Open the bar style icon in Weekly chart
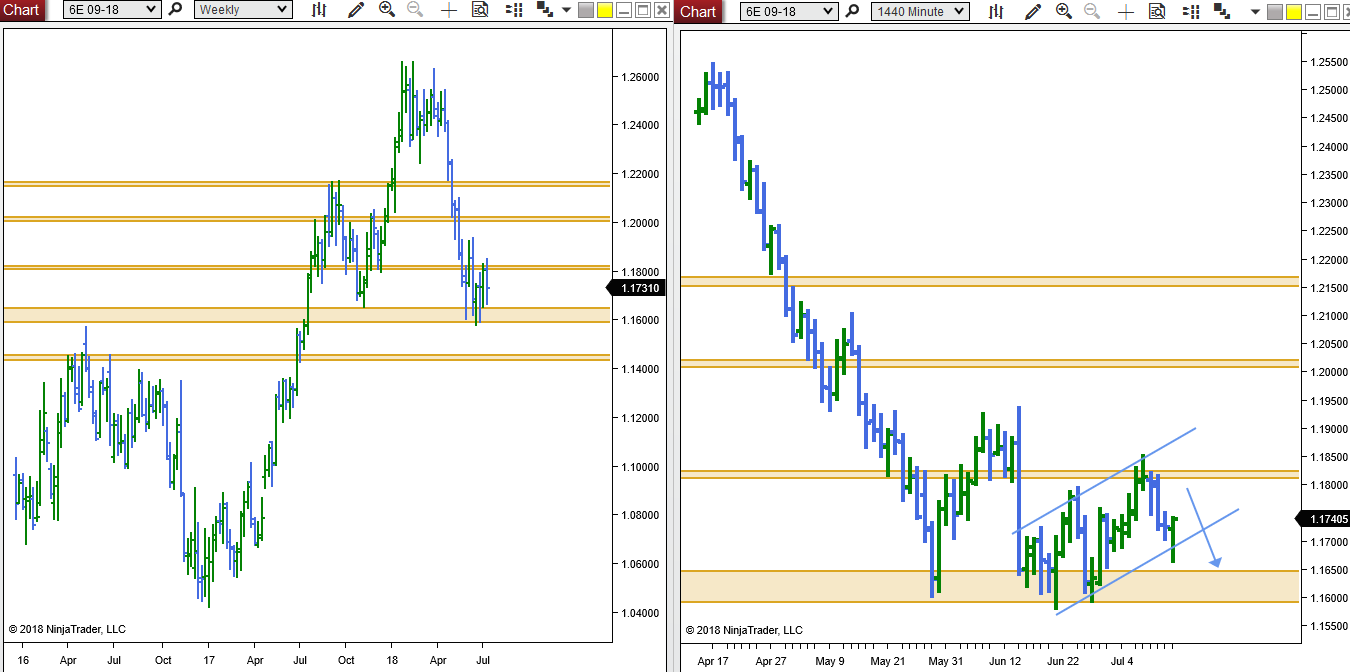Image resolution: width=1350 pixels, height=672 pixels. (319, 10)
